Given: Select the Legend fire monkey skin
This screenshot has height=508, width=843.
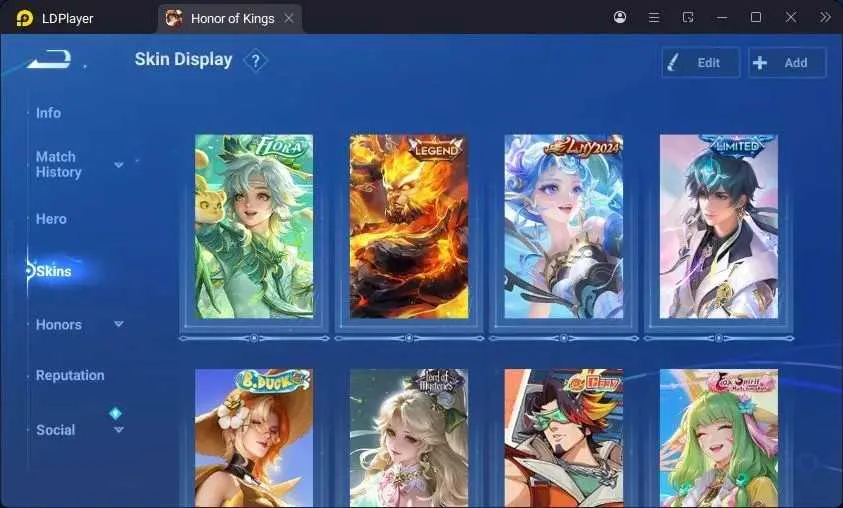Looking at the screenshot, I should coord(409,226).
